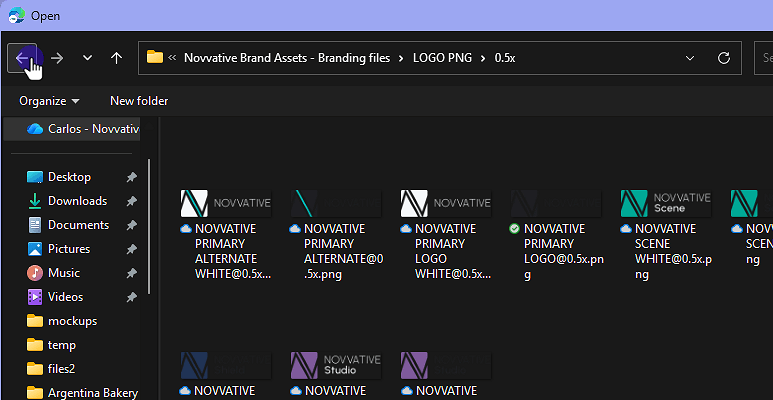Click the pin icon beside Music
Screen dimensions: 773x400
coord(131,273)
